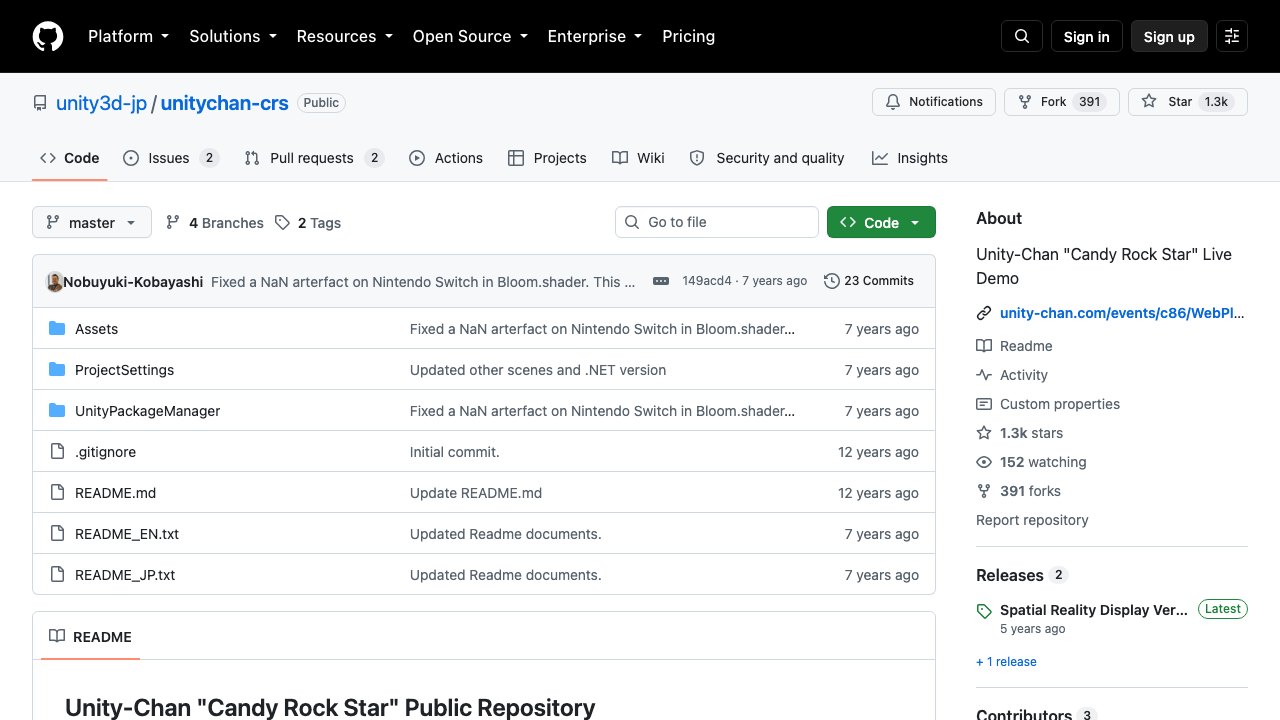
Task: Open the unity-chan.com website link
Action: (1123, 313)
